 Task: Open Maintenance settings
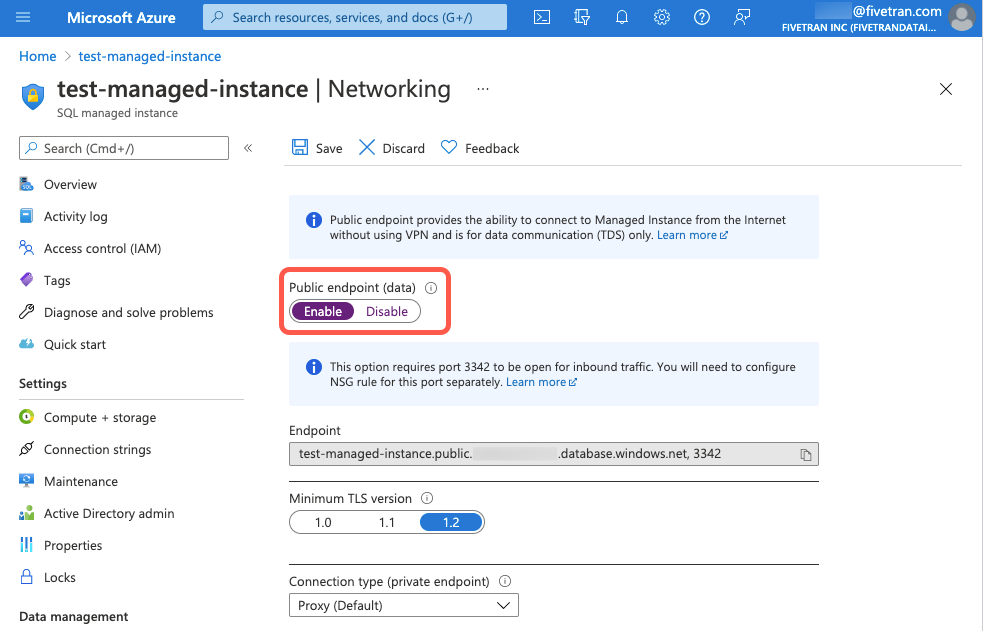pyautogui.click(x=81, y=482)
